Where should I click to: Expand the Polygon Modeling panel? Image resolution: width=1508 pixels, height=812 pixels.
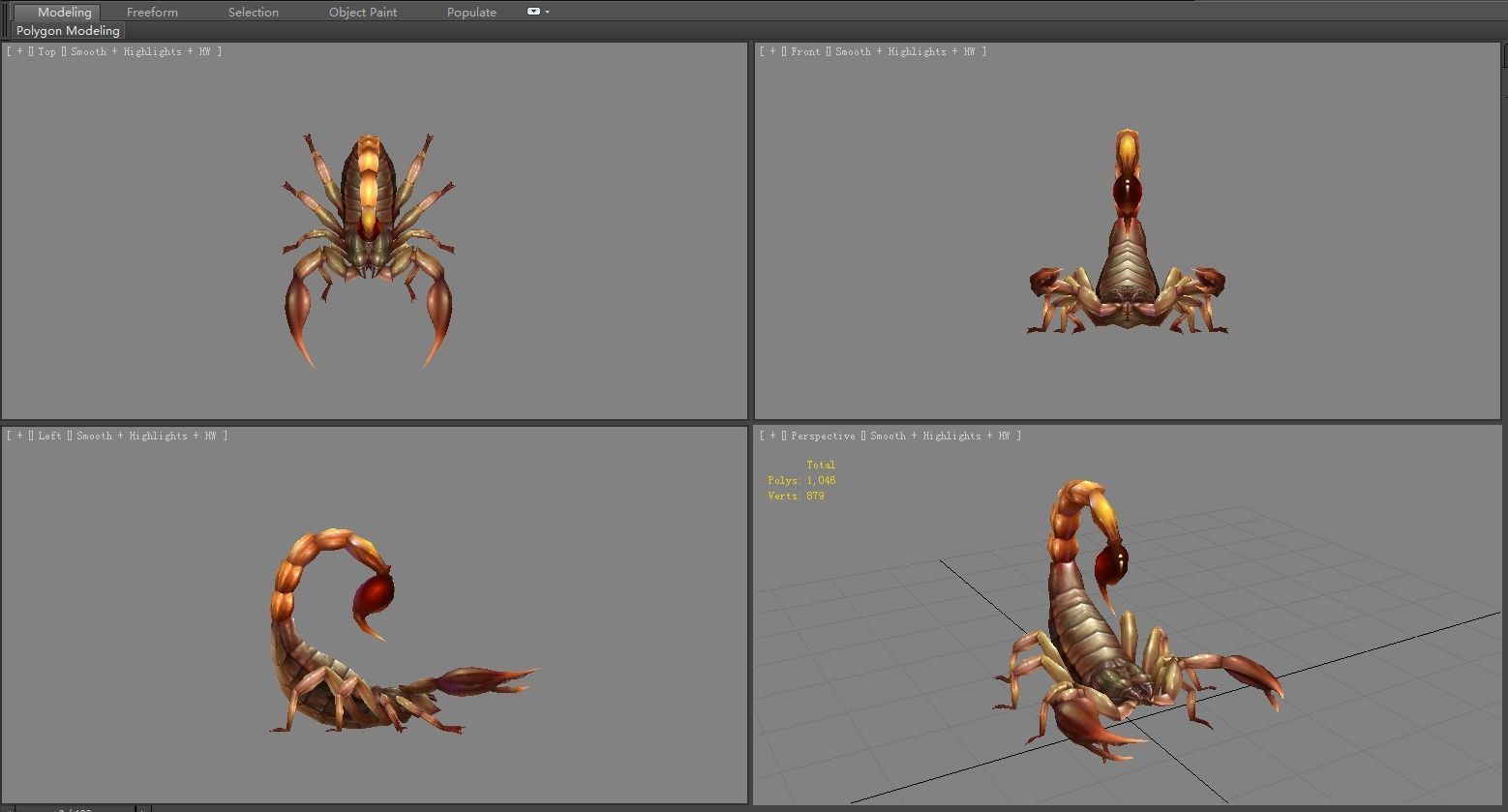click(68, 31)
